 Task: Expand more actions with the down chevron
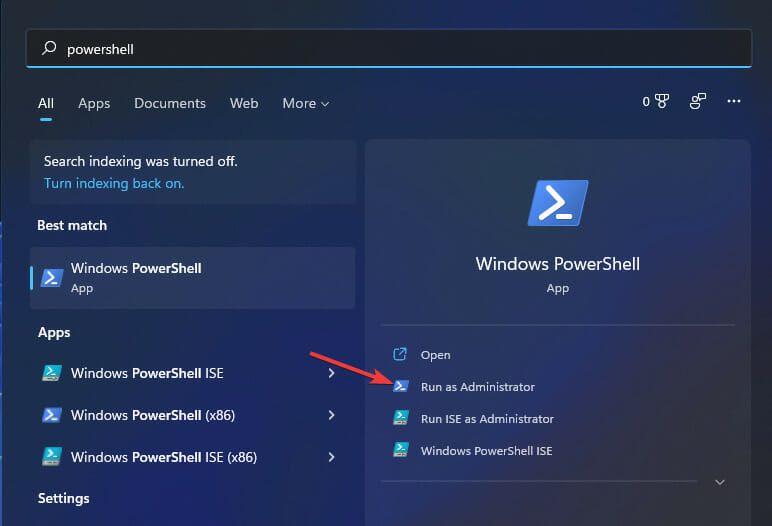[x=720, y=482]
